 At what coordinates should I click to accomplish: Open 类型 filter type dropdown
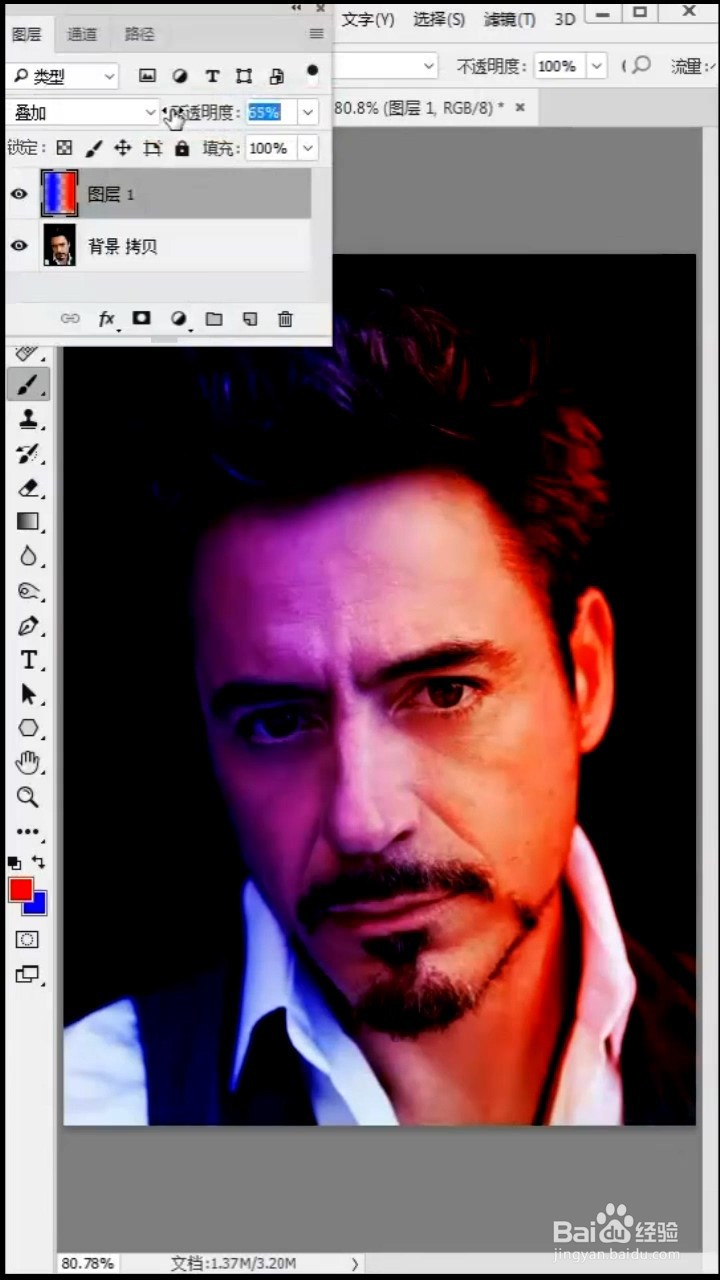63,76
